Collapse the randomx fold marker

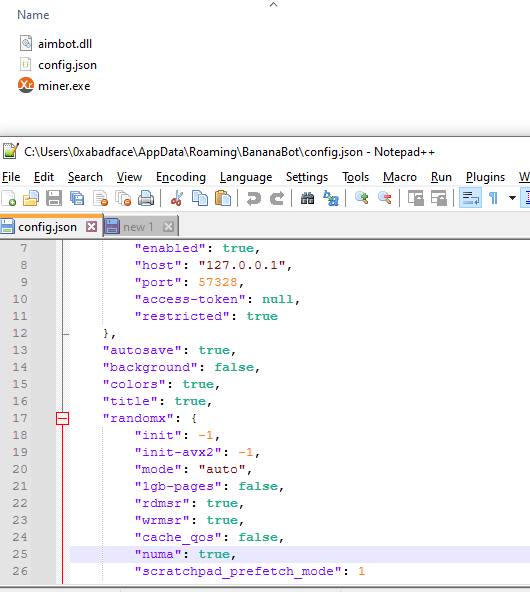coord(62,418)
